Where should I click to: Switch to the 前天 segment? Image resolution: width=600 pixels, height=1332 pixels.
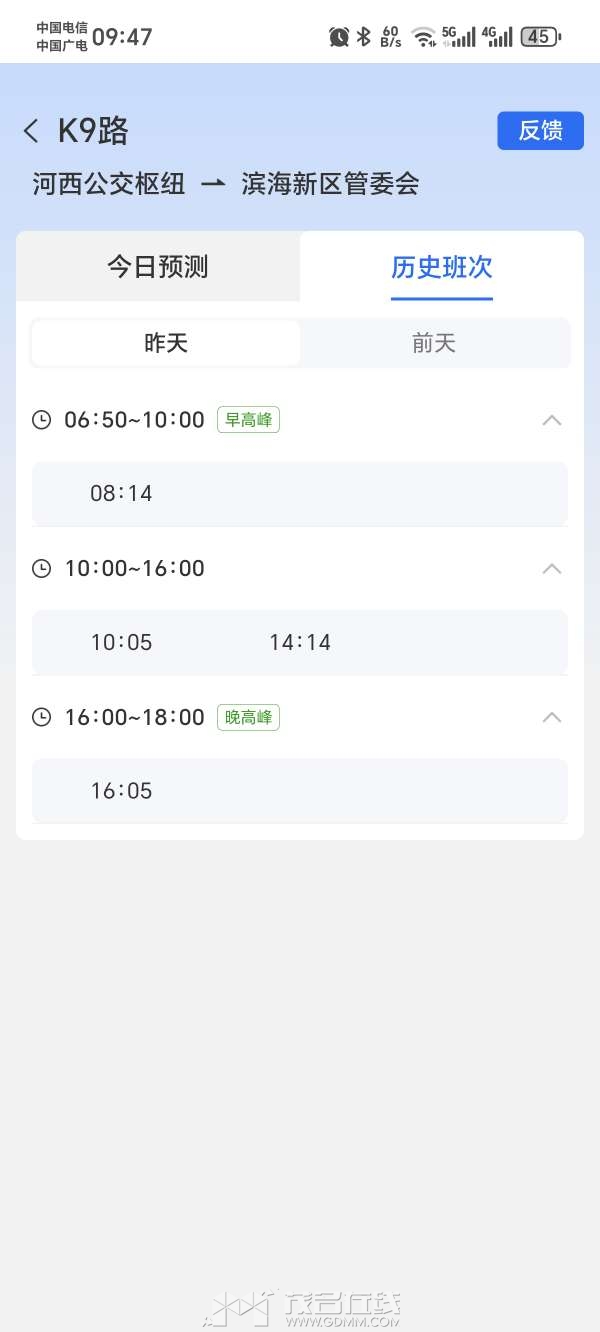point(434,344)
